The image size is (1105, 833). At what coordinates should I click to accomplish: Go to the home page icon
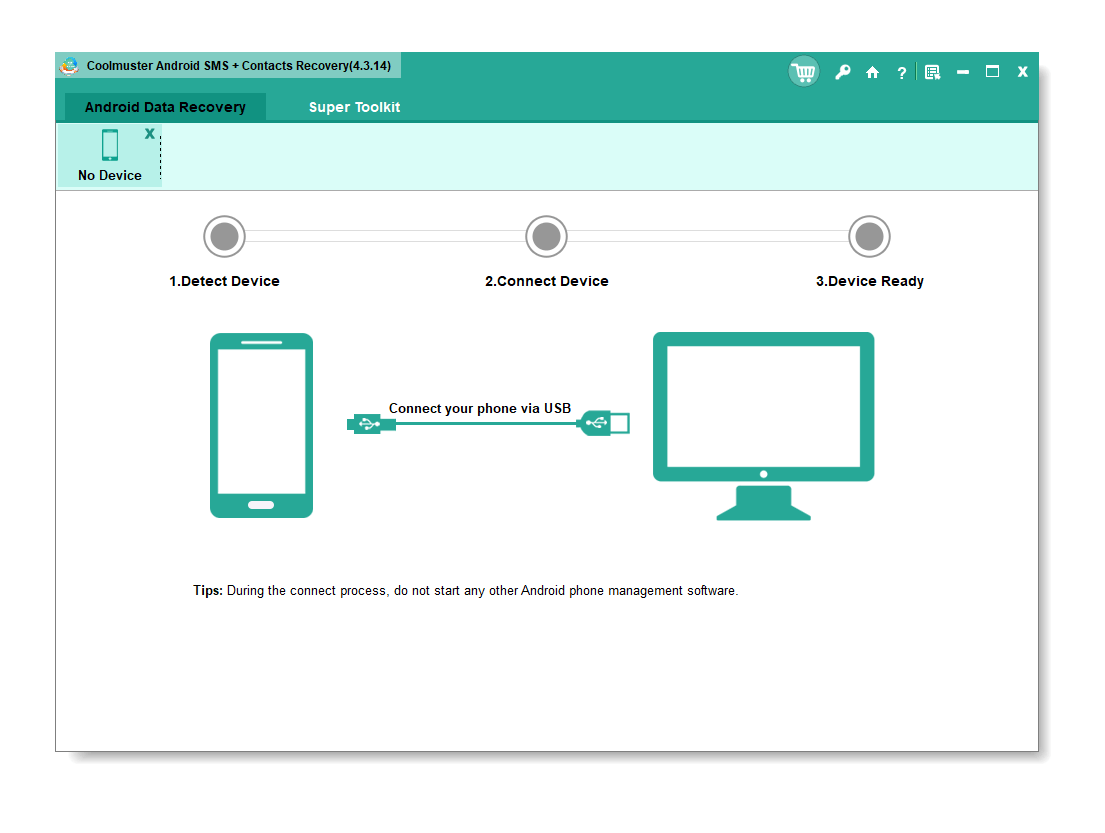872,72
